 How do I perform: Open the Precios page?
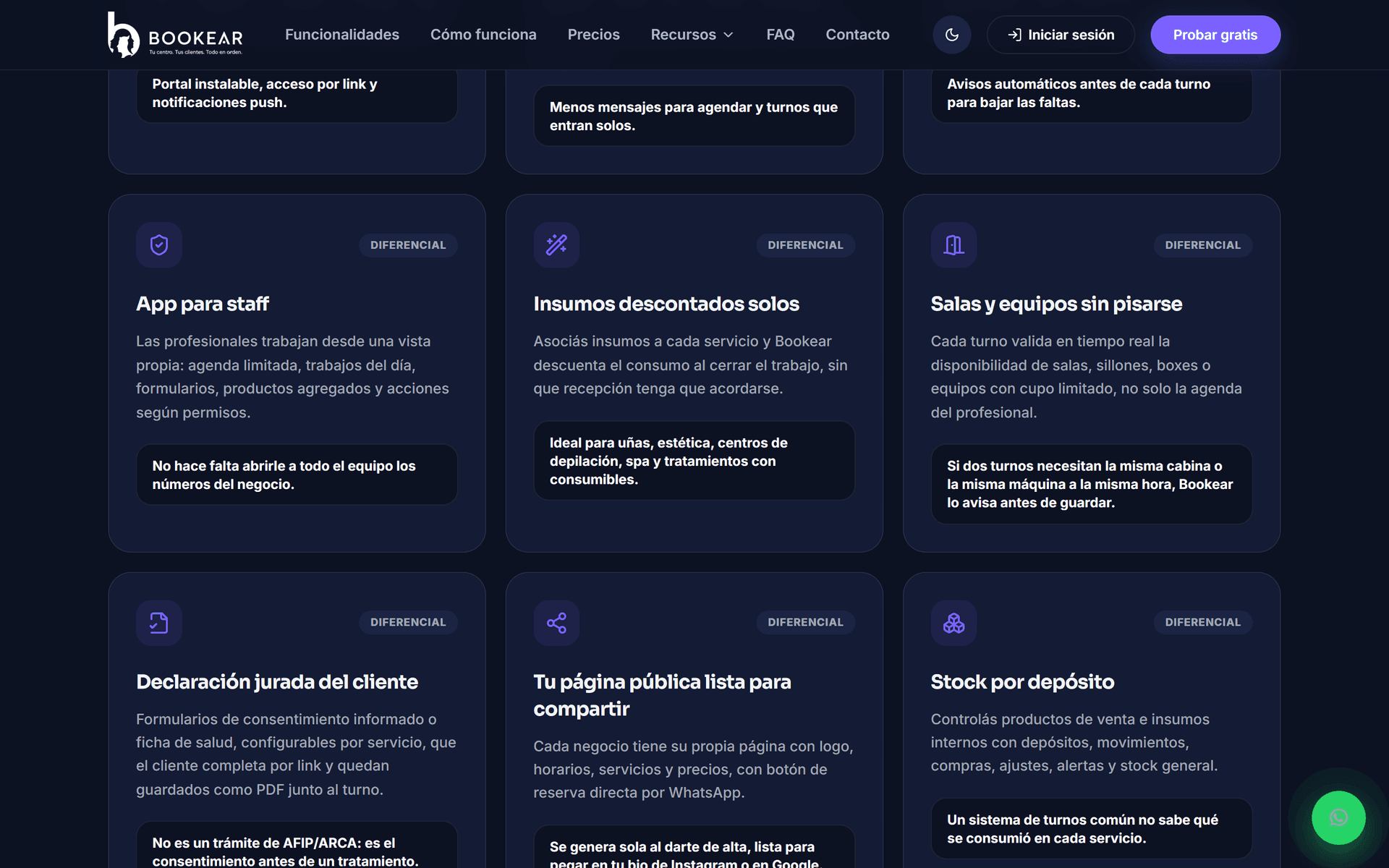coord(593,35)
